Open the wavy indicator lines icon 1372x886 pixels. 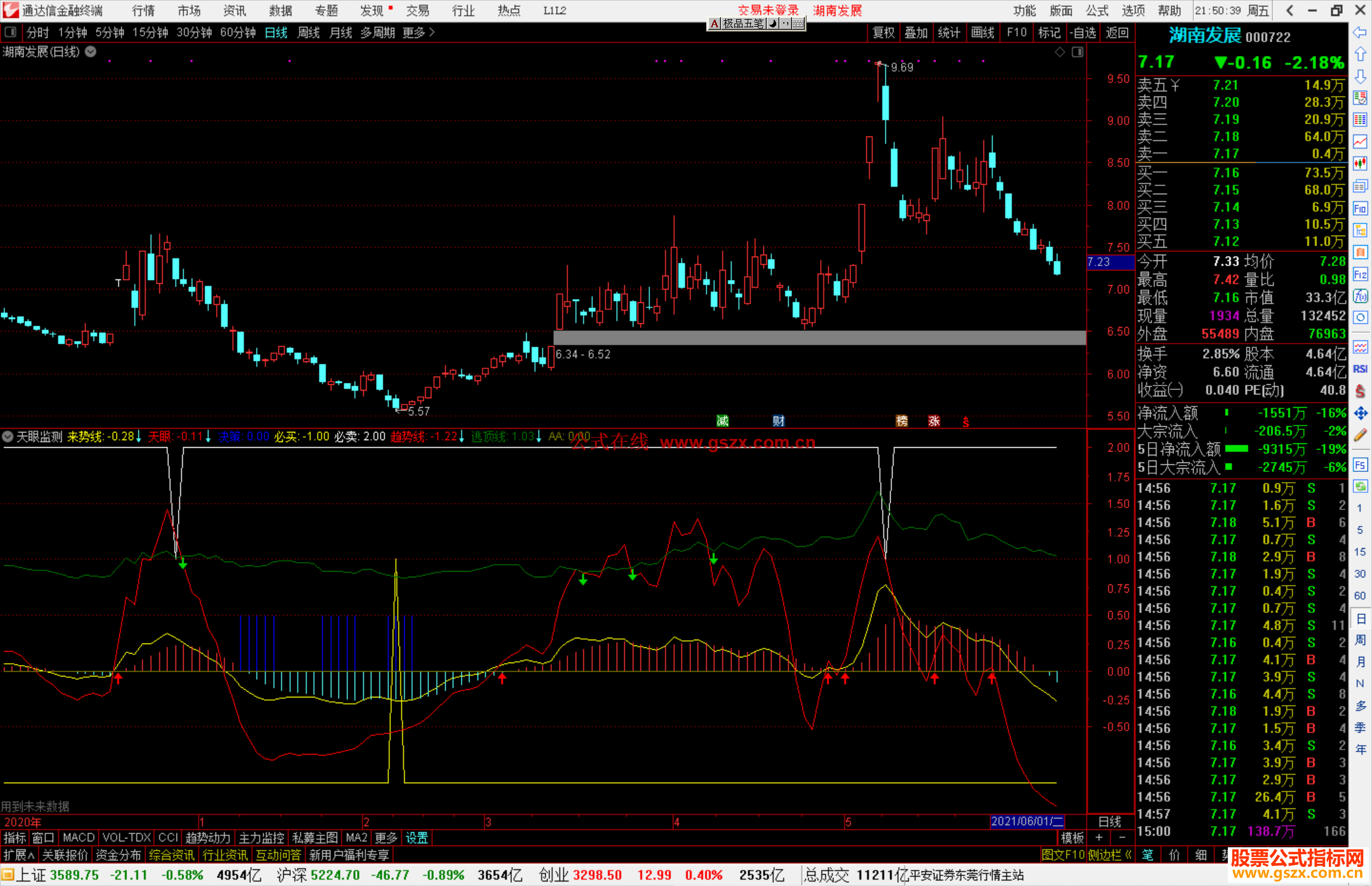(1360, 347)
